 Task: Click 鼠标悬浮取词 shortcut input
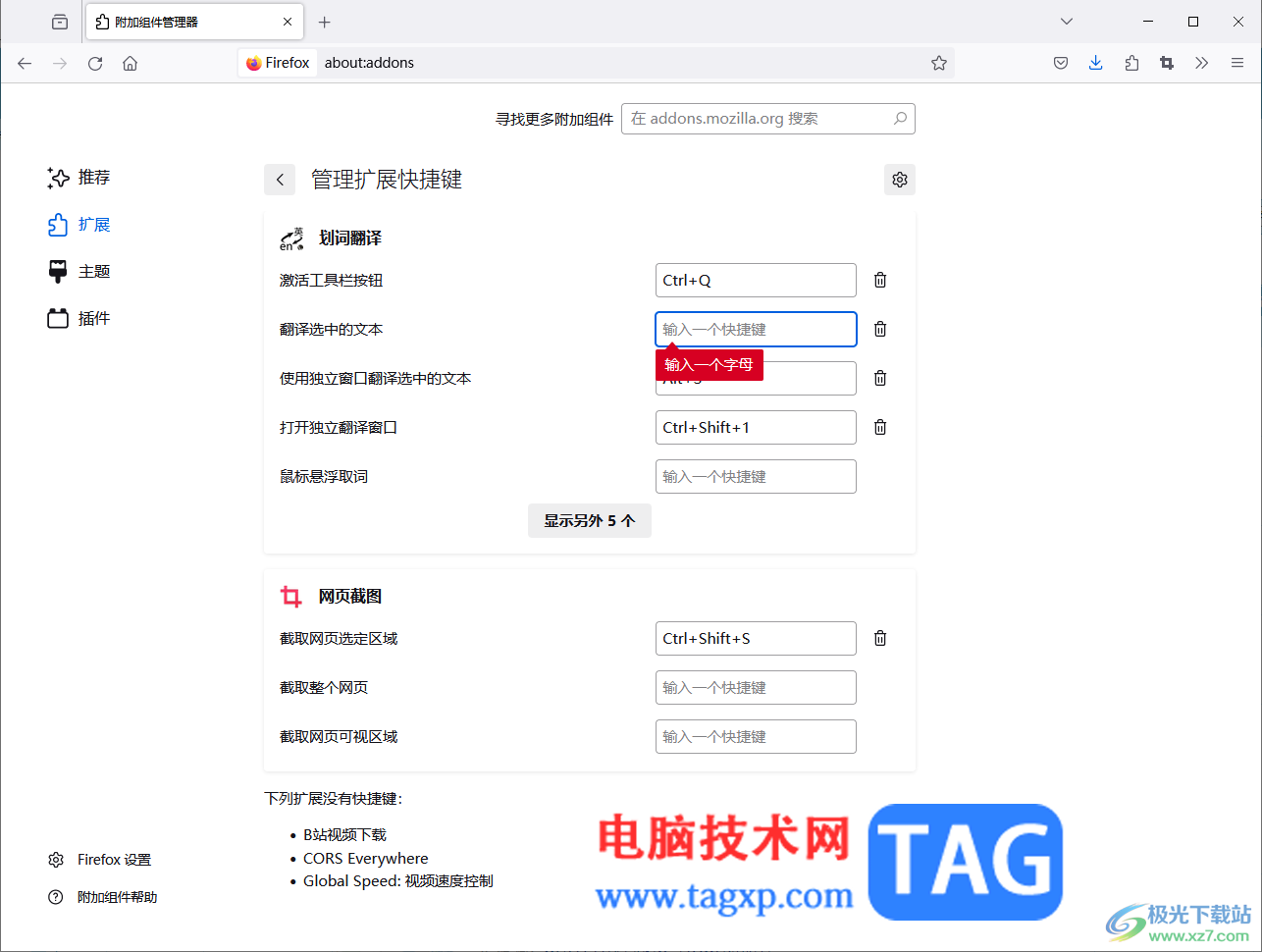coord(756,477)
